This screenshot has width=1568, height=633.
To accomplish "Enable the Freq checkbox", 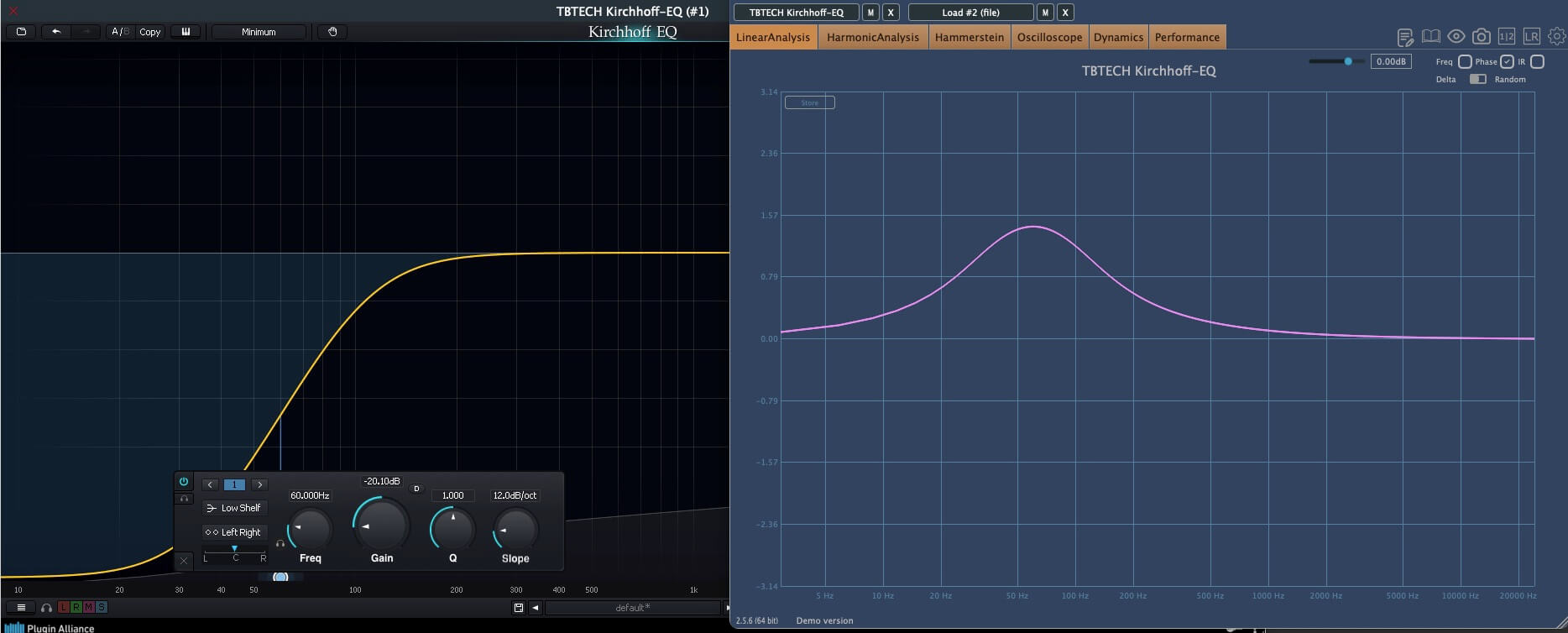I will click(x=1465, y=61).
